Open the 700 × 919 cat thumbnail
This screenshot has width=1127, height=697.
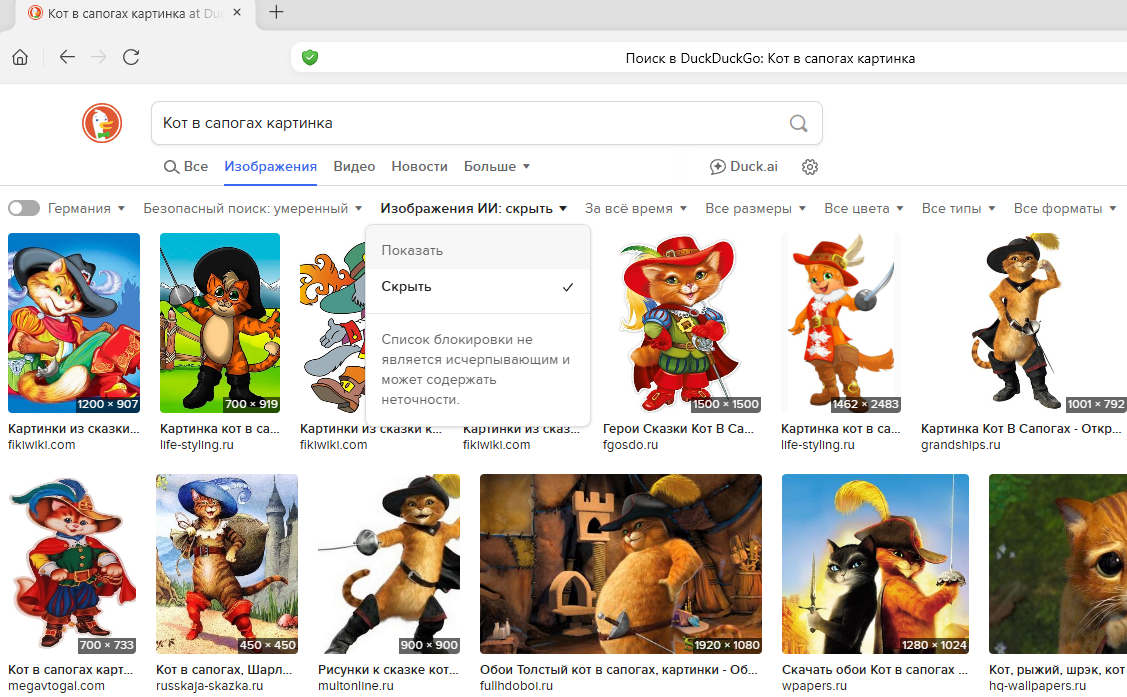[x=220, y=323]
